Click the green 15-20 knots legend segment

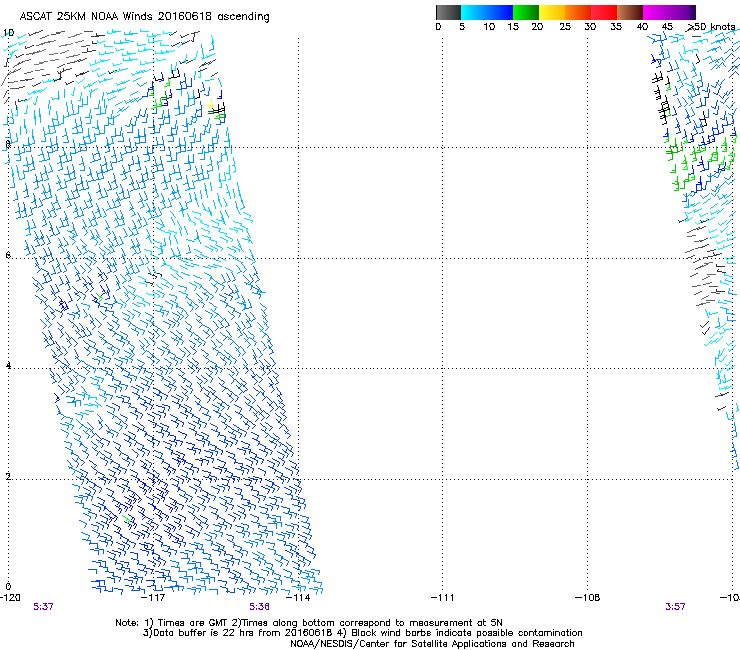click(x=526, y=12)
